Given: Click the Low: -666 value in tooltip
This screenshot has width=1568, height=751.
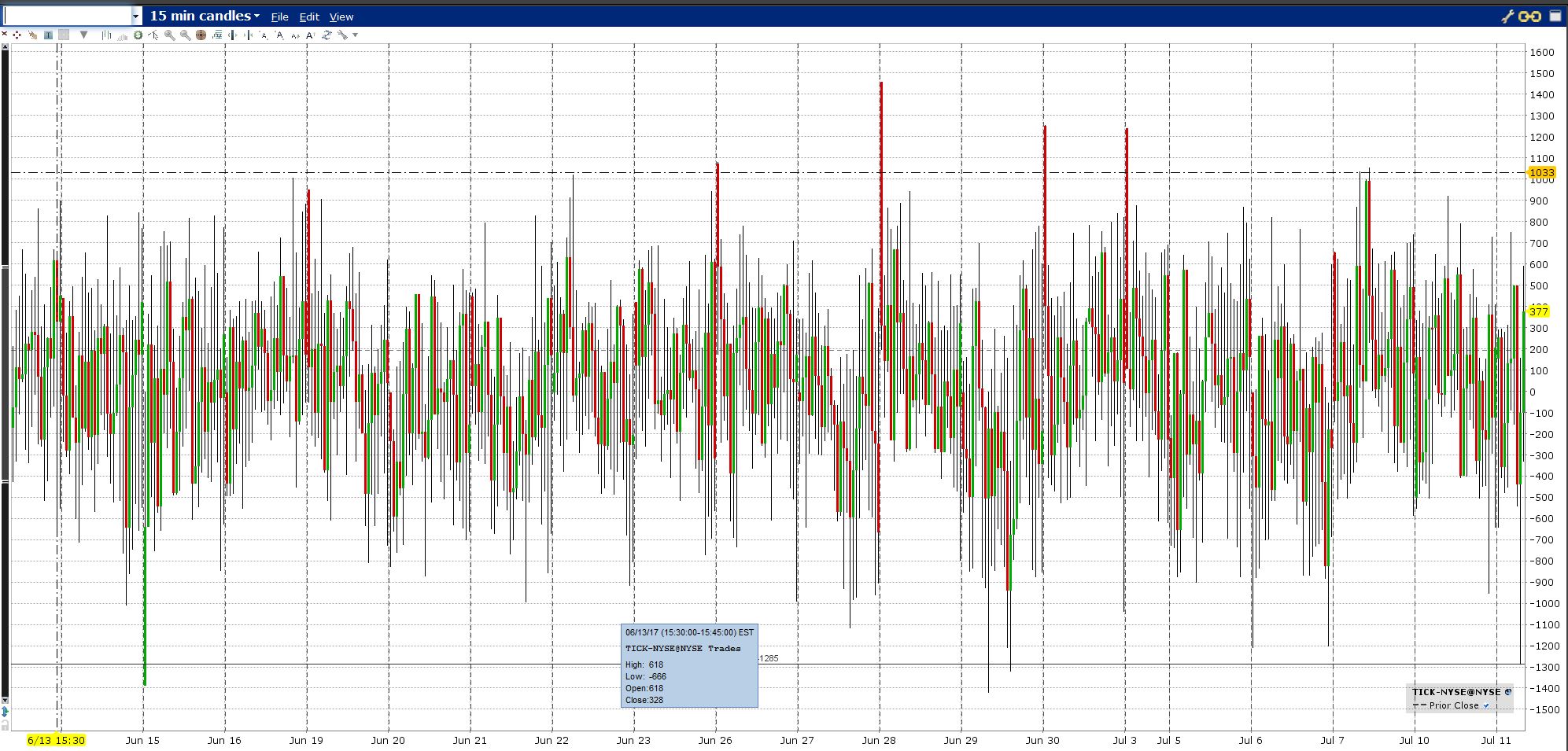Looking at the screenshot, I should pyautogui.click(x=646, y=676).
